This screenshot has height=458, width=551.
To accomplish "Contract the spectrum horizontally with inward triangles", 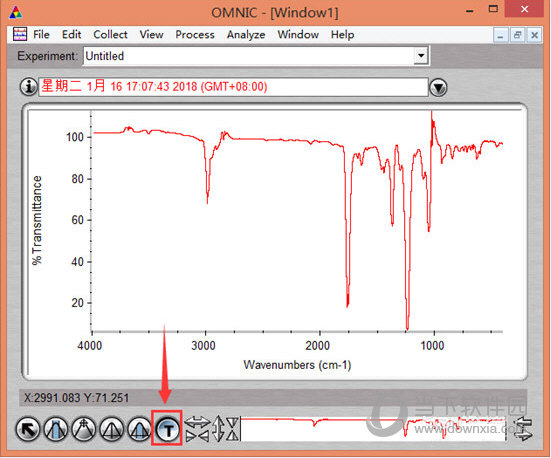I will pos(197,436).
